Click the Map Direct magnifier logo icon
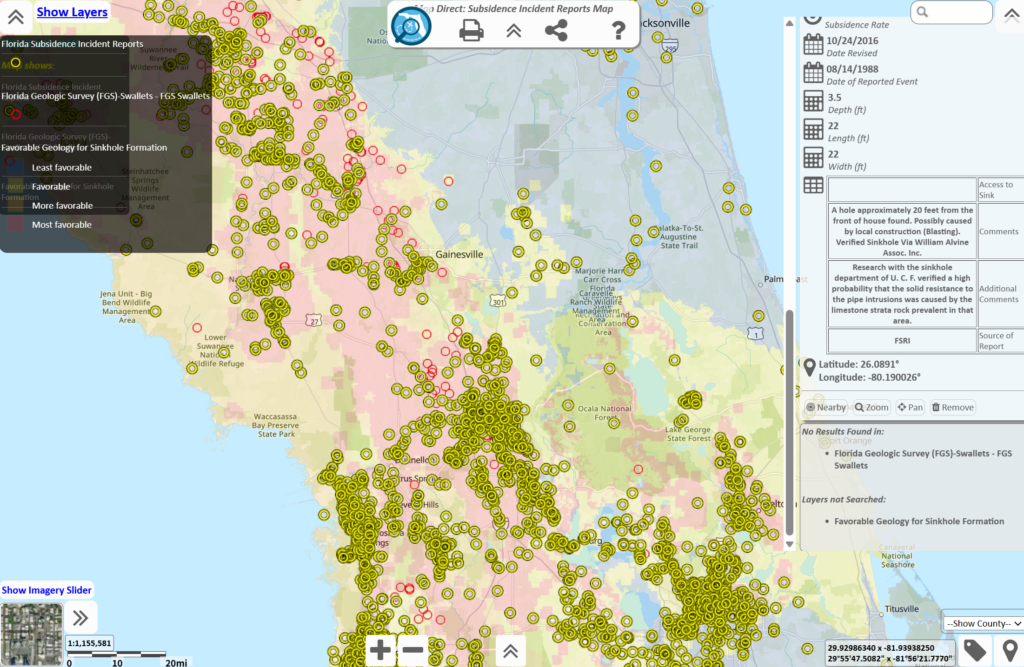This screenshot has width=1024, height=667. tap(410, 27)
